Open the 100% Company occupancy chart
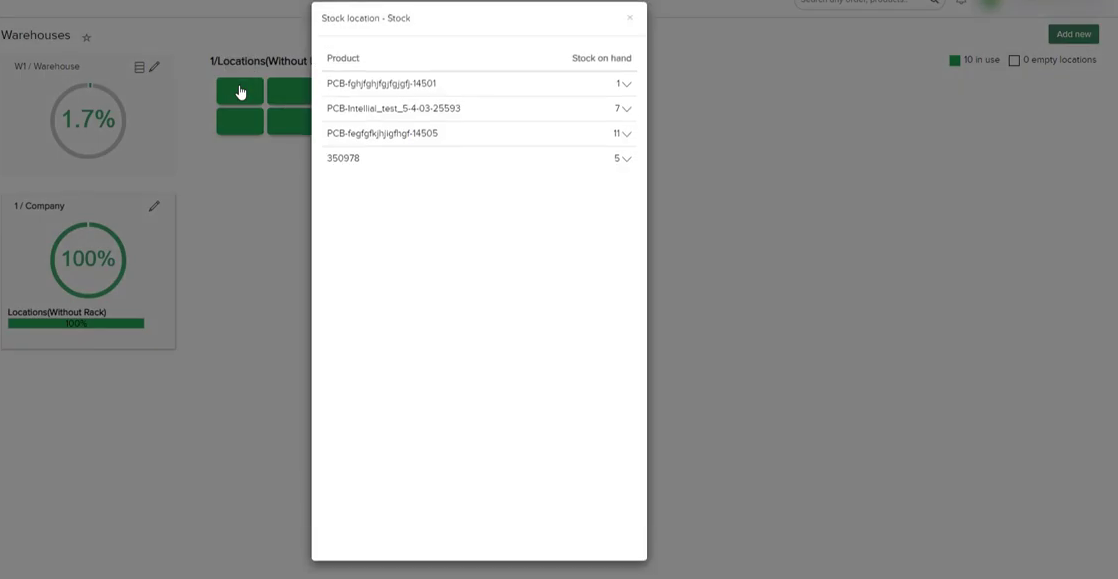The height and width of the screenshot is (579, 1118). [88, 259]
